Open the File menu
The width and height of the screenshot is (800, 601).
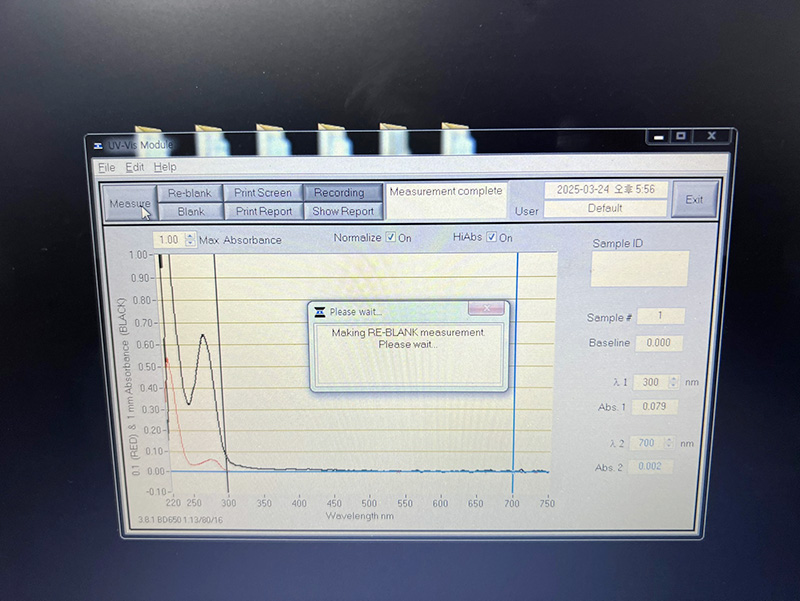pos(106,167)
